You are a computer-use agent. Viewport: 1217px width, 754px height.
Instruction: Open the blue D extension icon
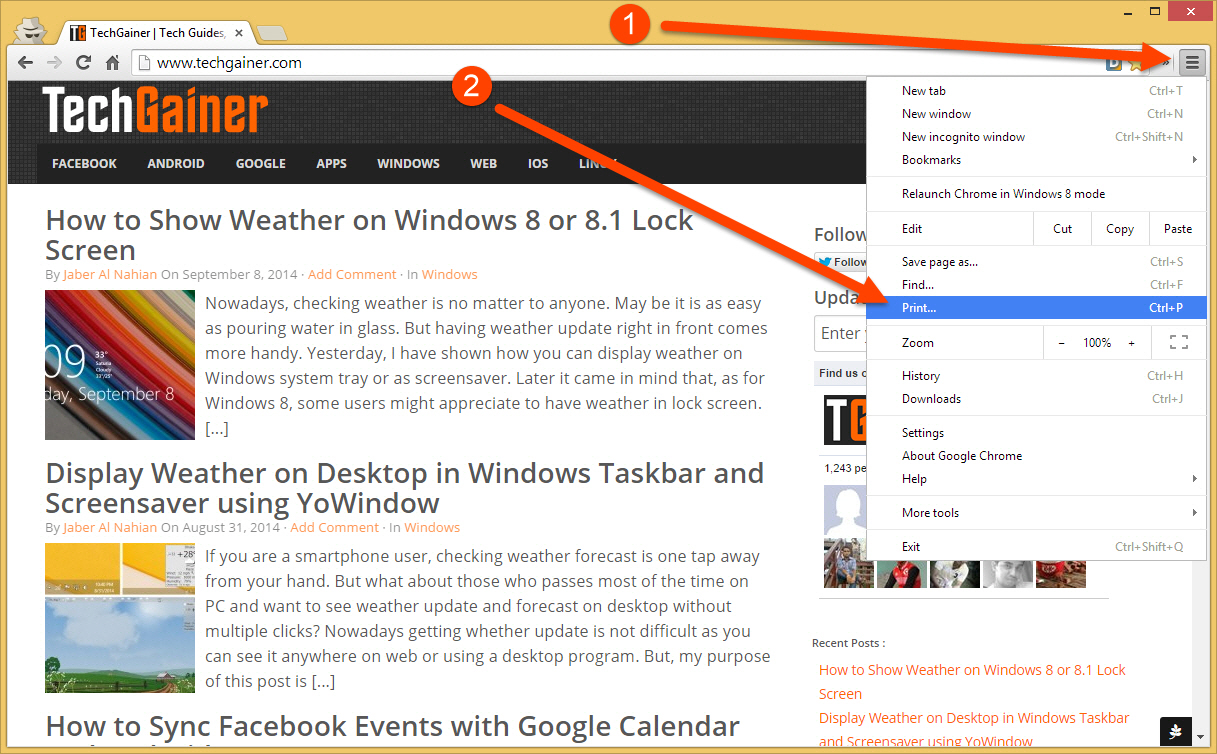[1114, 62]
